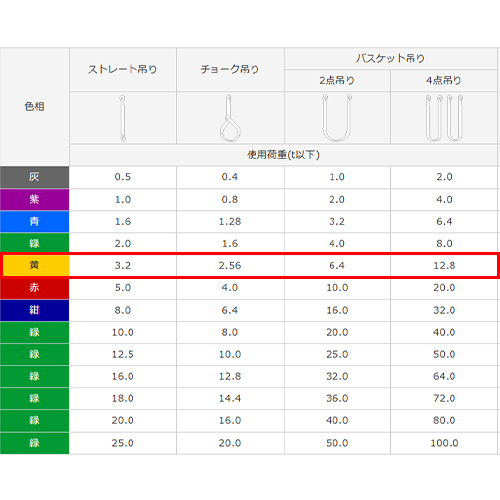Screen dimensions: 500x500
Task: Click the 2点吊り sub-header
Action: pos(337,80)
